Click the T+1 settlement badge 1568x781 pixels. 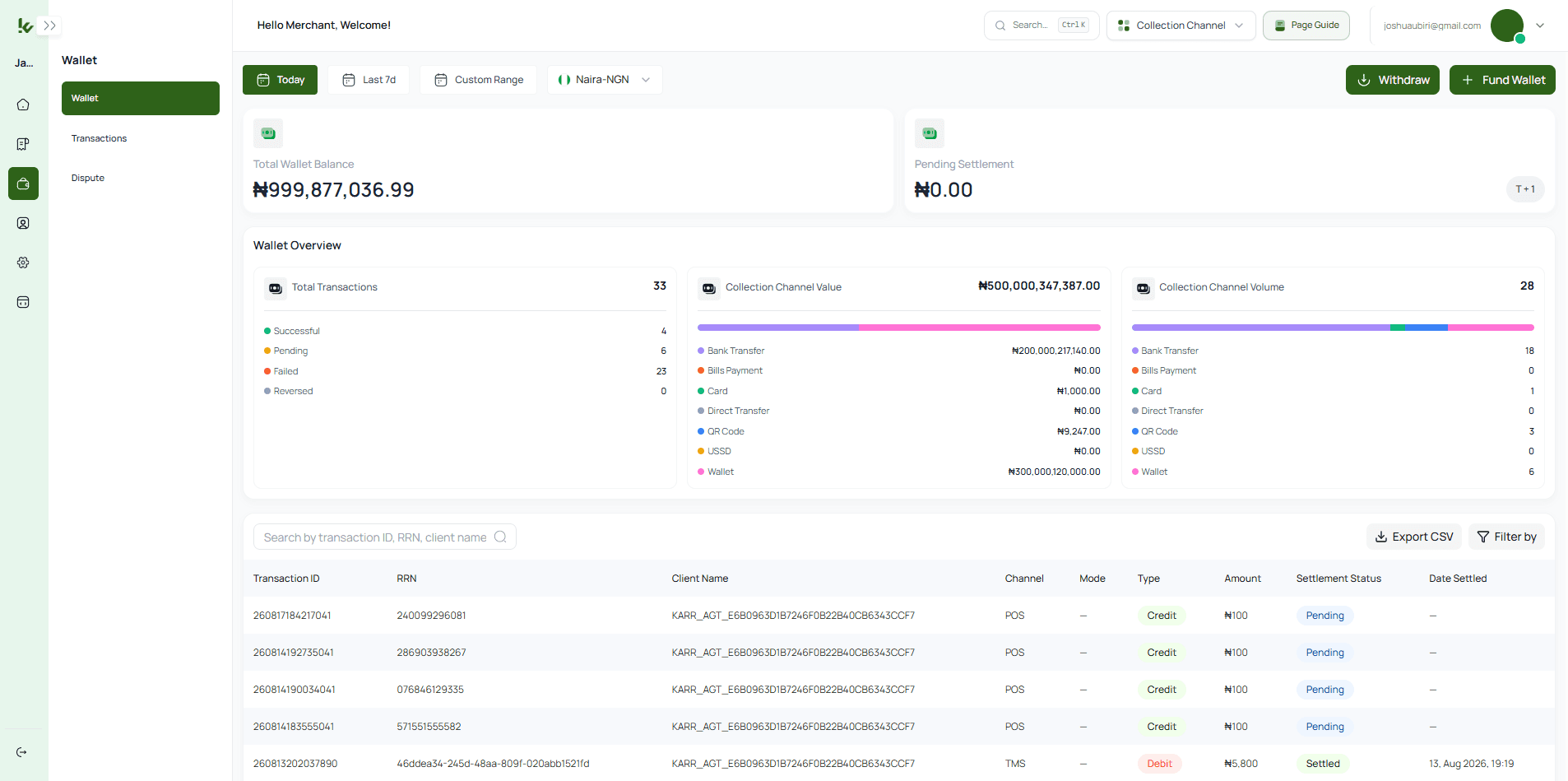coord(1525,189)
